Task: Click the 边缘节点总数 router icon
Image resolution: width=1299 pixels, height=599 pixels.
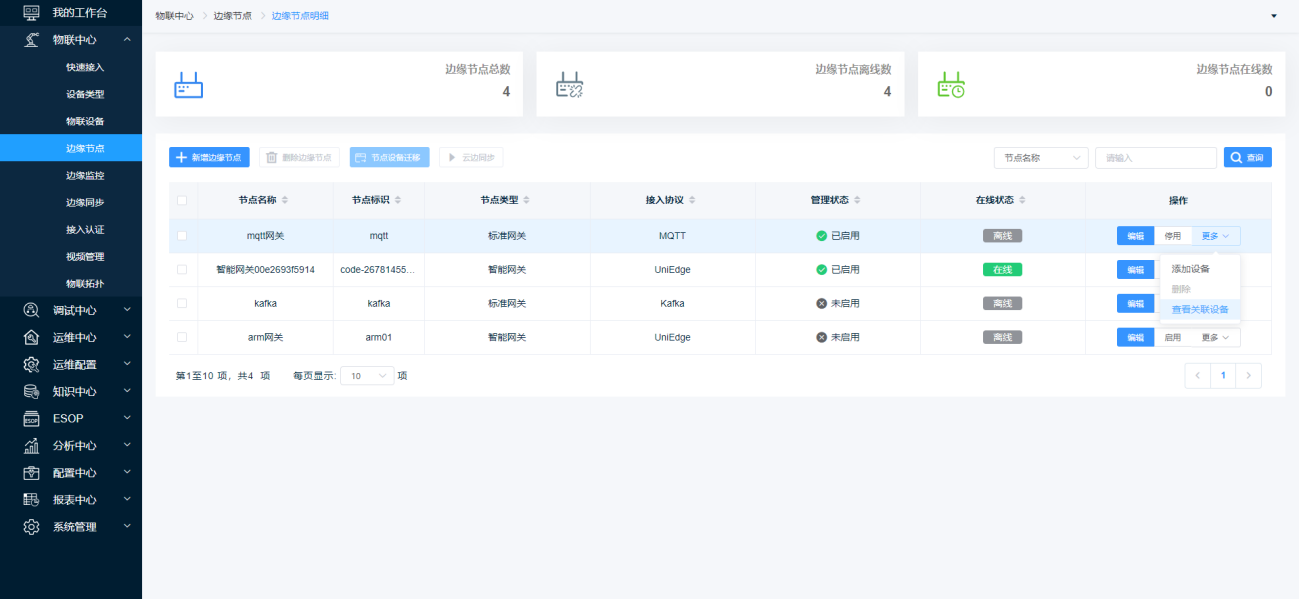Action: 189,85
